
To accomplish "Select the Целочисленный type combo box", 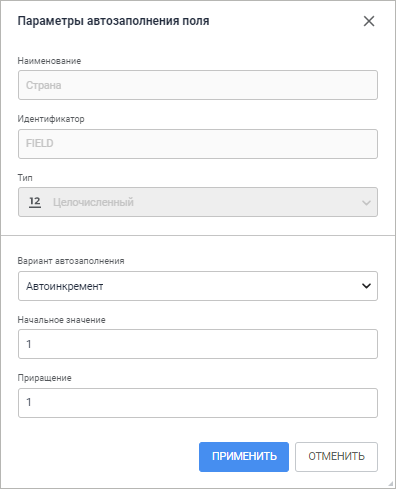I will click(x=198, y=202).
